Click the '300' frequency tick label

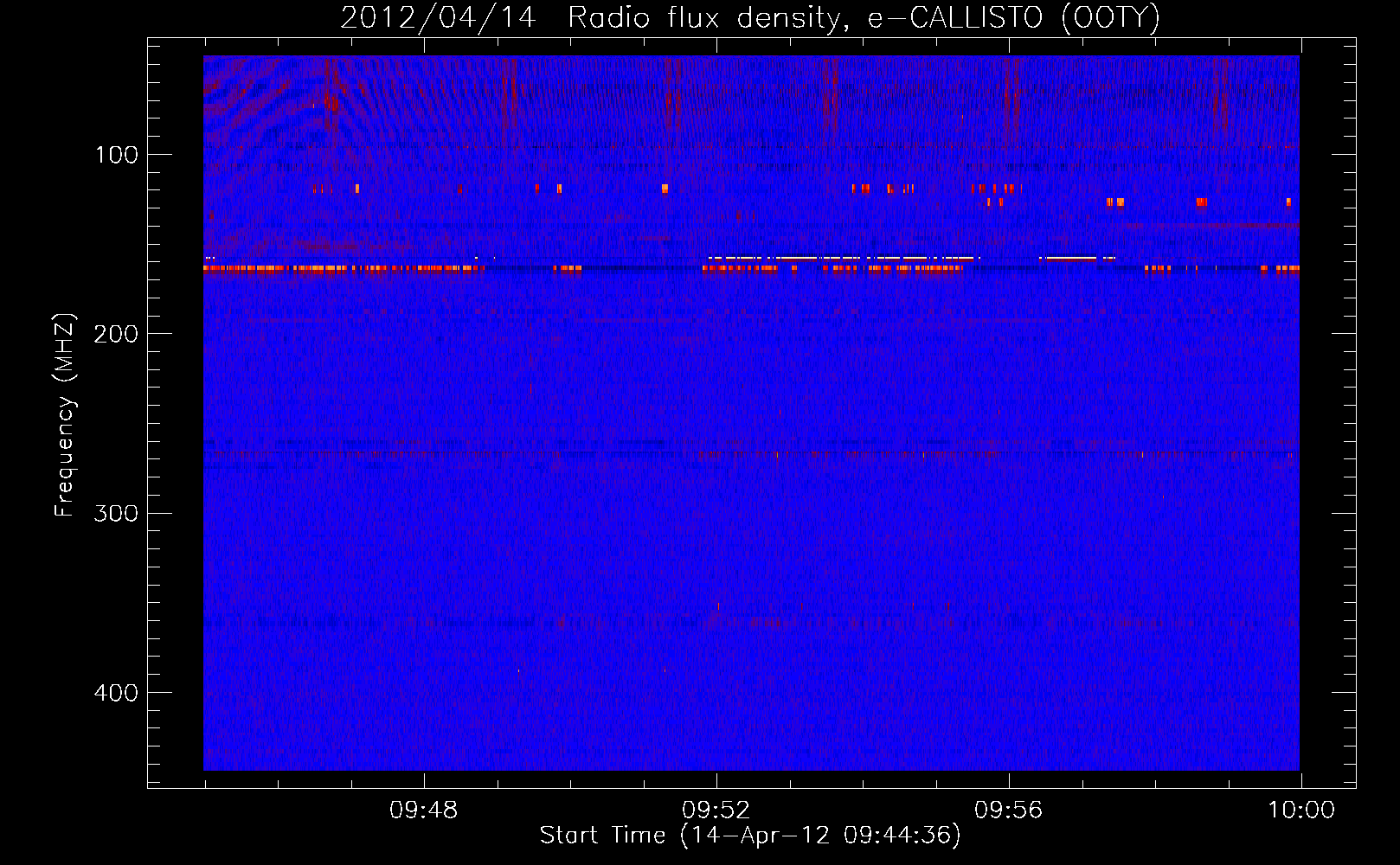pyautogui.click(x=117, y=513)
